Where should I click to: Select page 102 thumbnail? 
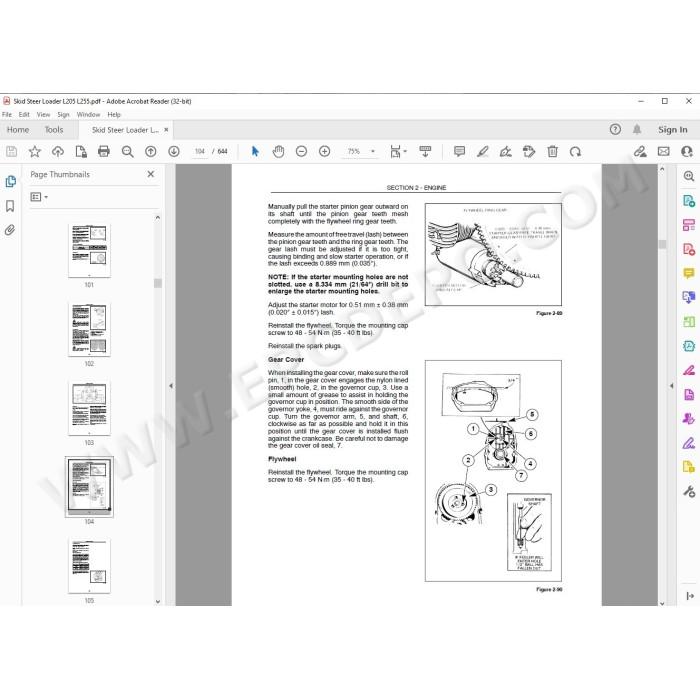[89, 329]
